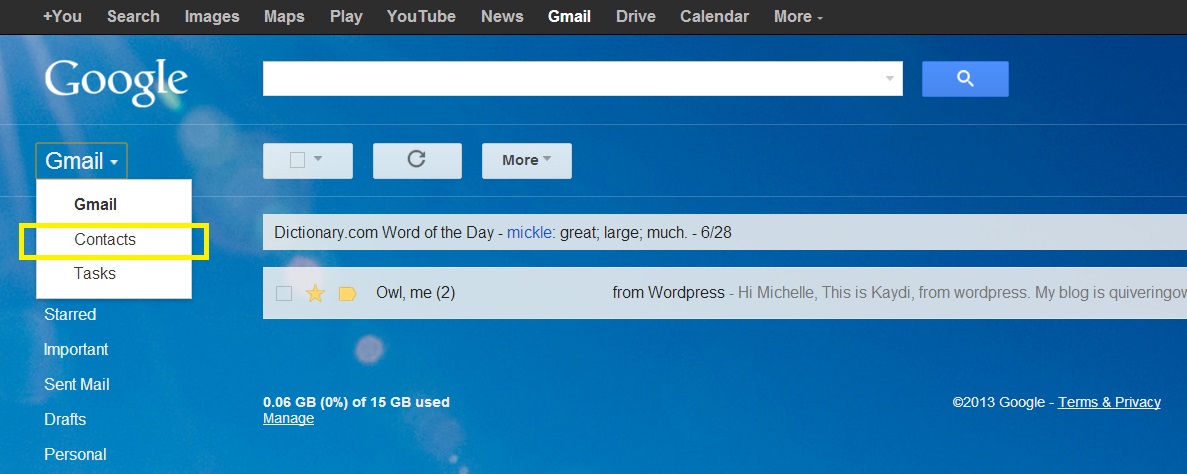1187x474 pixels.
Task: Select Contacts from the Gmail menu
Action: (105, 240)
